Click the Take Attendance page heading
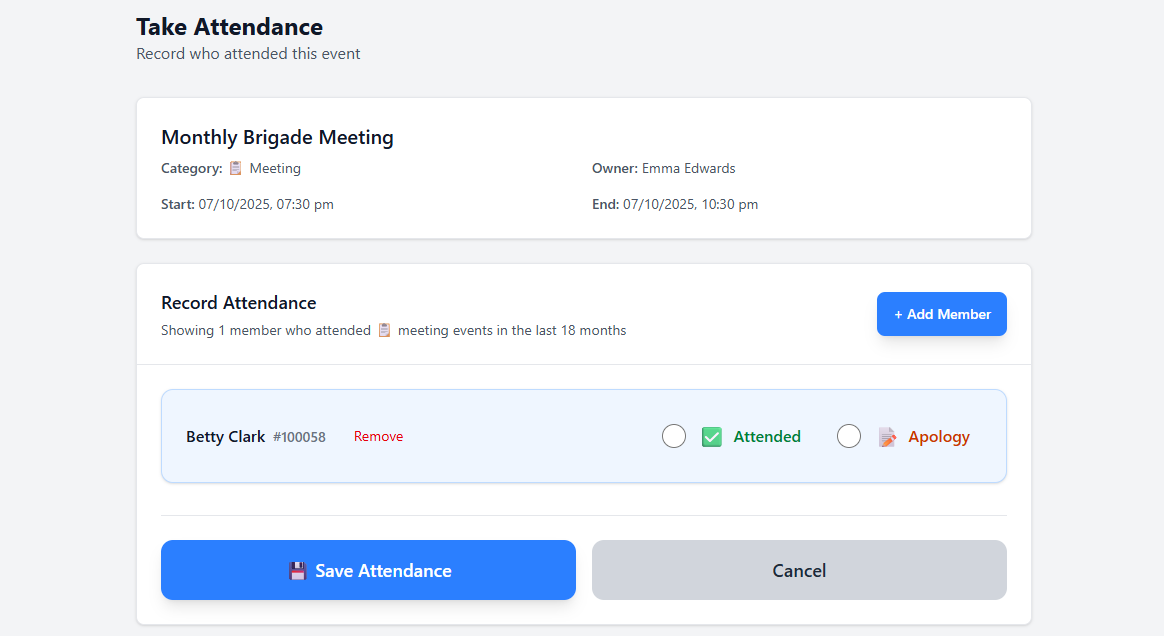Viewport: 1164px width, 636px height. click(229, 27)
